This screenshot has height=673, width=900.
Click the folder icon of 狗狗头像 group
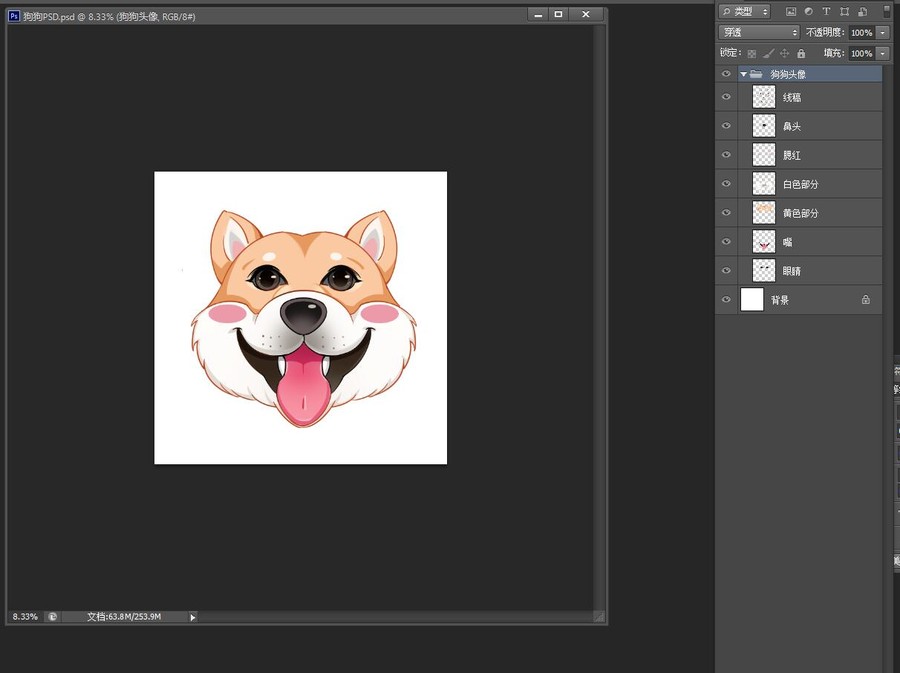coord(757,74)
